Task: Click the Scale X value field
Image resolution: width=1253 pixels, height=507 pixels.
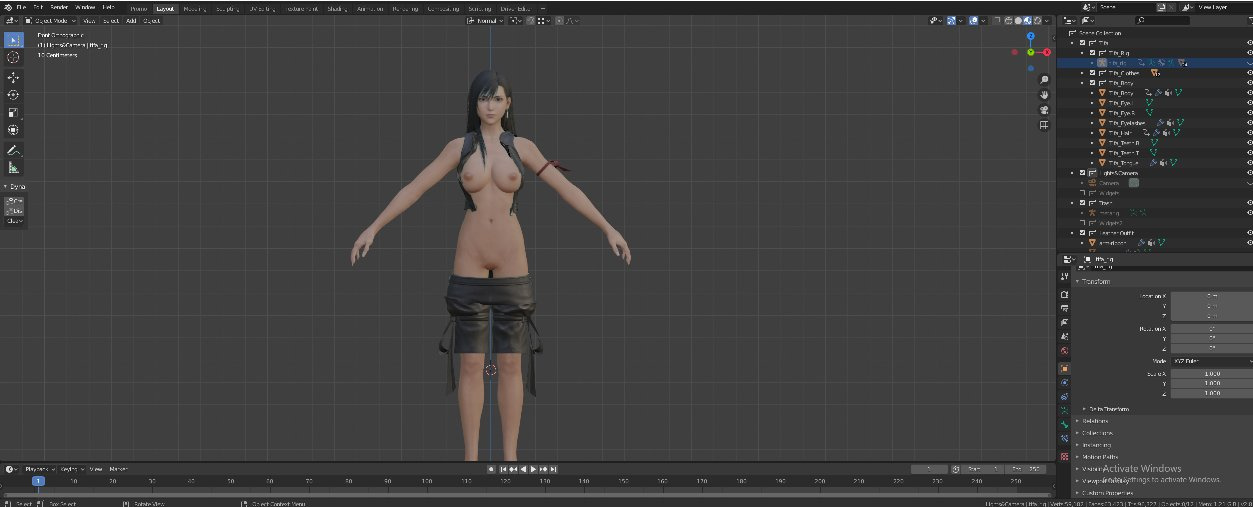Action: (x=1212, y=373)
